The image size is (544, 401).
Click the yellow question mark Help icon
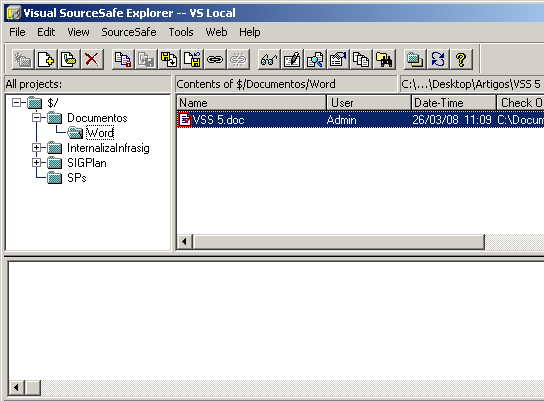point(461,59)
